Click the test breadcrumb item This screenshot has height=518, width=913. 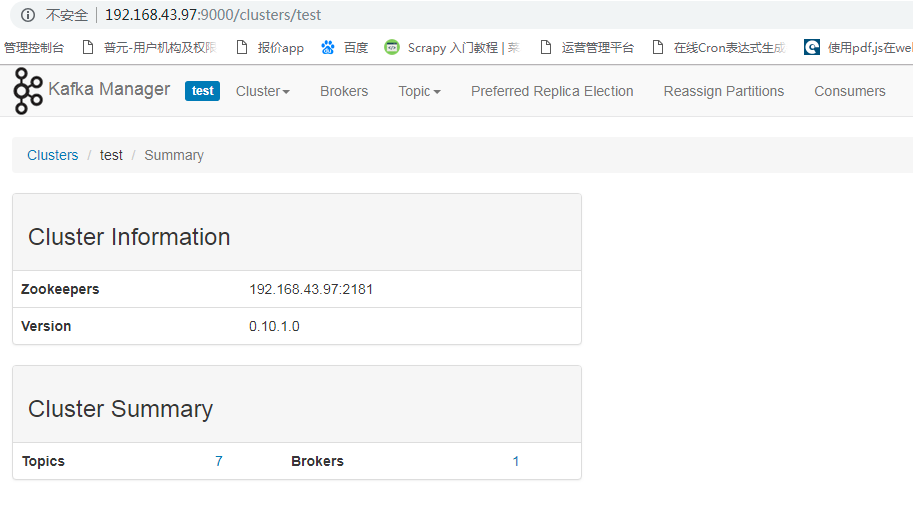click(x=111, y=155)
